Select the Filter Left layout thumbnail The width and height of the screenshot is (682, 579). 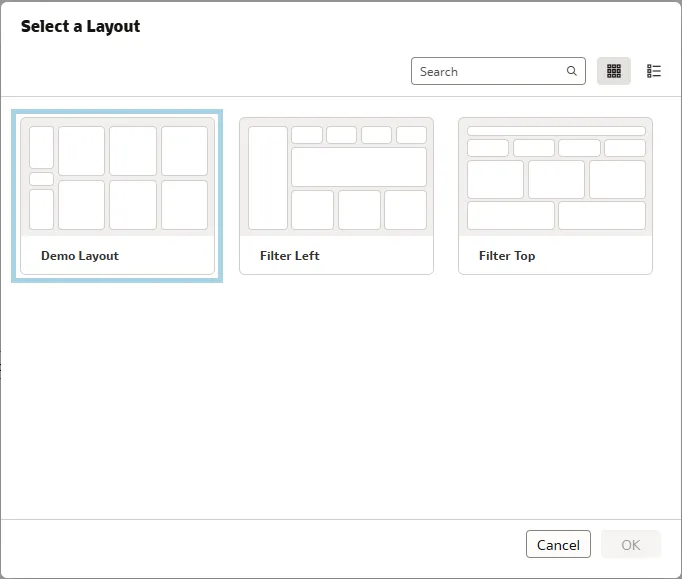click(336, 177)
